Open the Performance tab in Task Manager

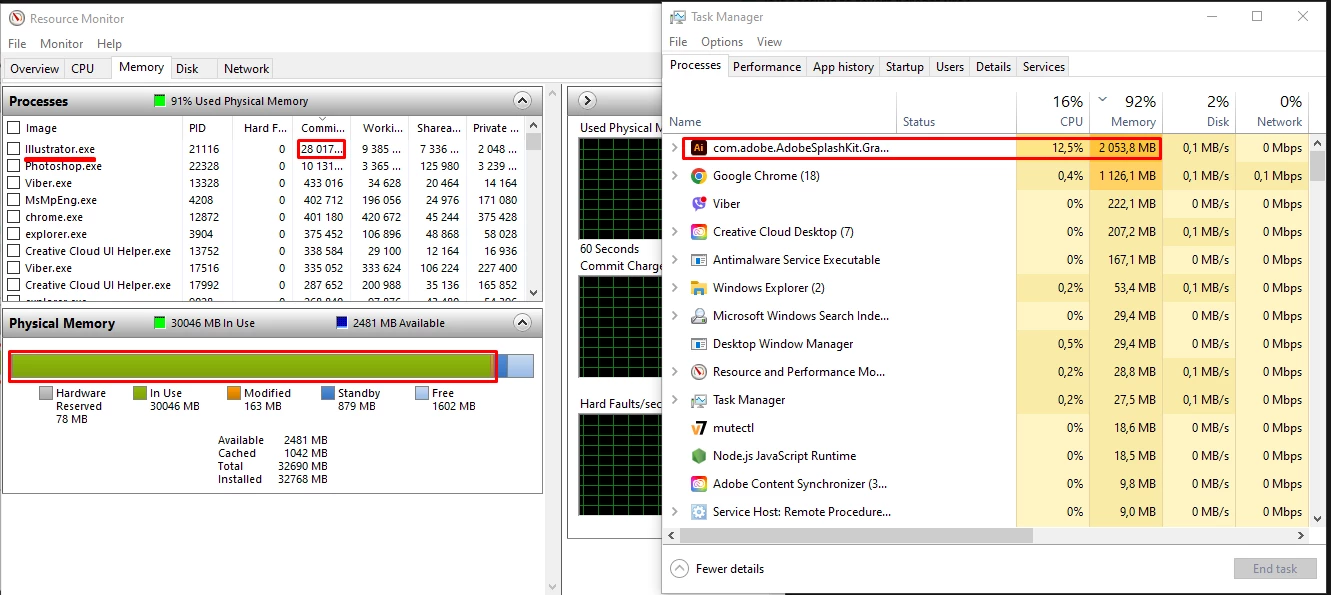767,67
